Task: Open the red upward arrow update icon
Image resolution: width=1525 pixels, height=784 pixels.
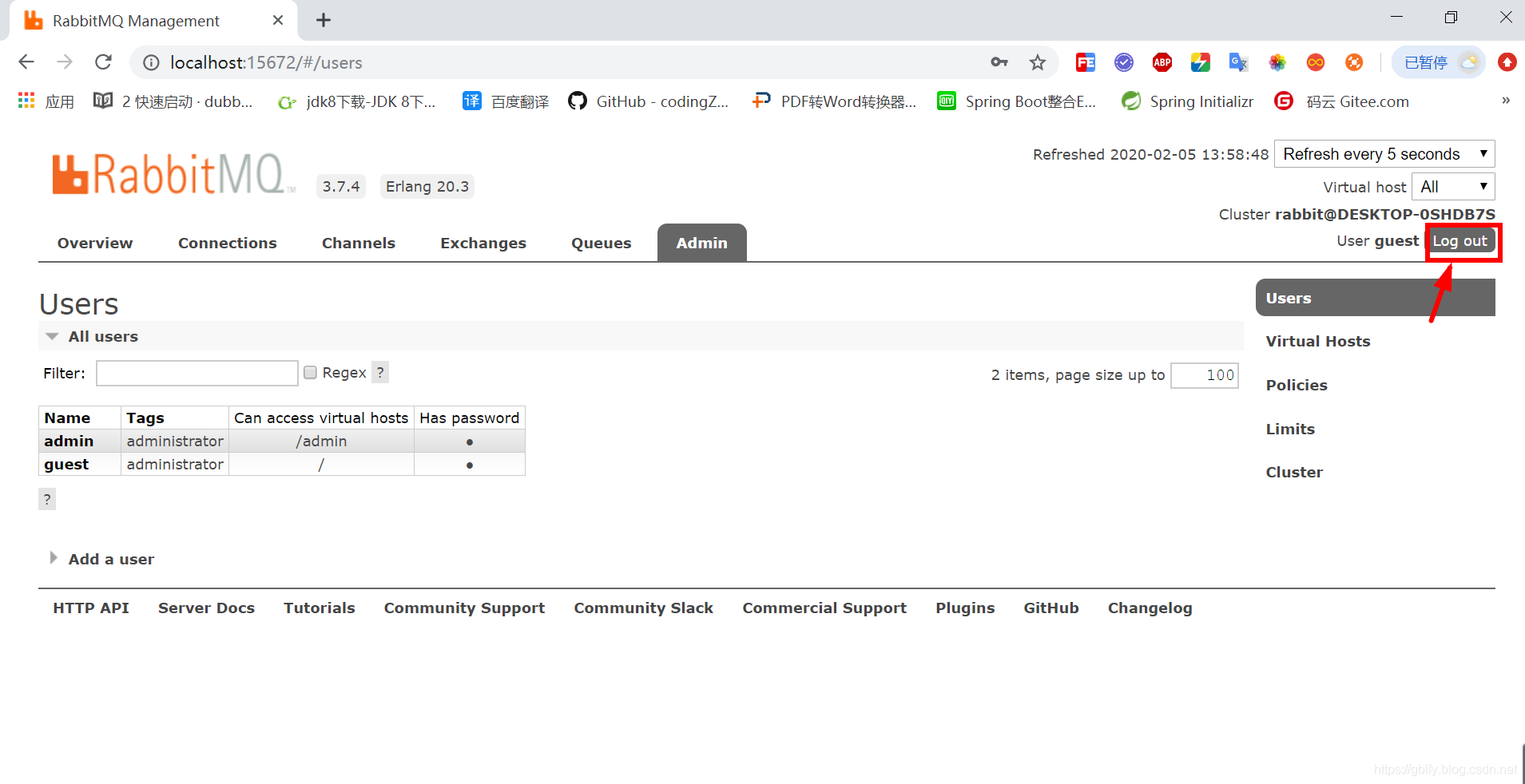Action: coord(1507,62)
